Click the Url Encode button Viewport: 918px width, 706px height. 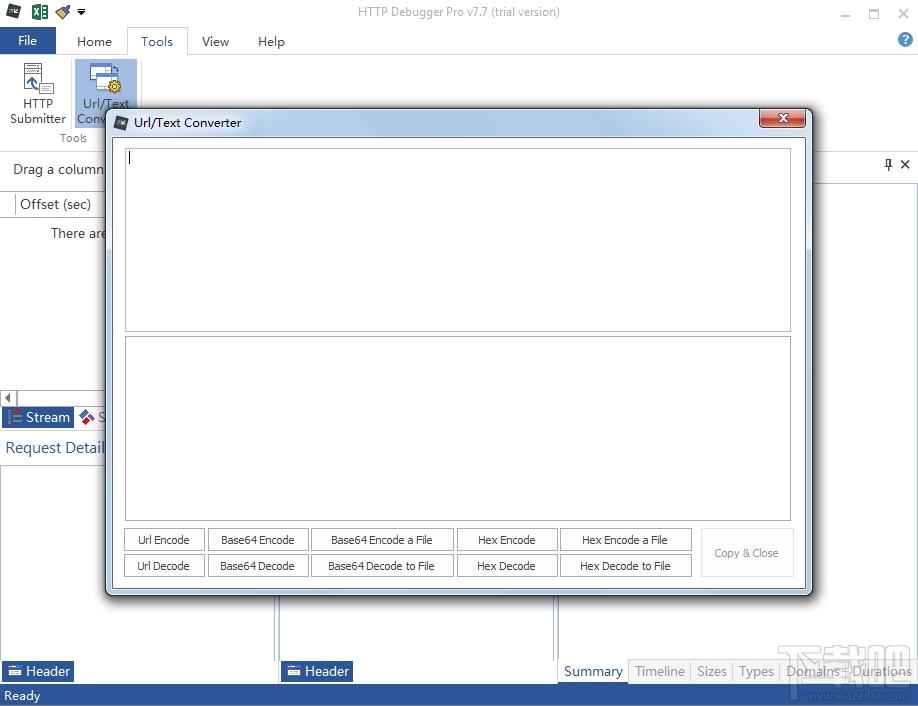[164, 540]
